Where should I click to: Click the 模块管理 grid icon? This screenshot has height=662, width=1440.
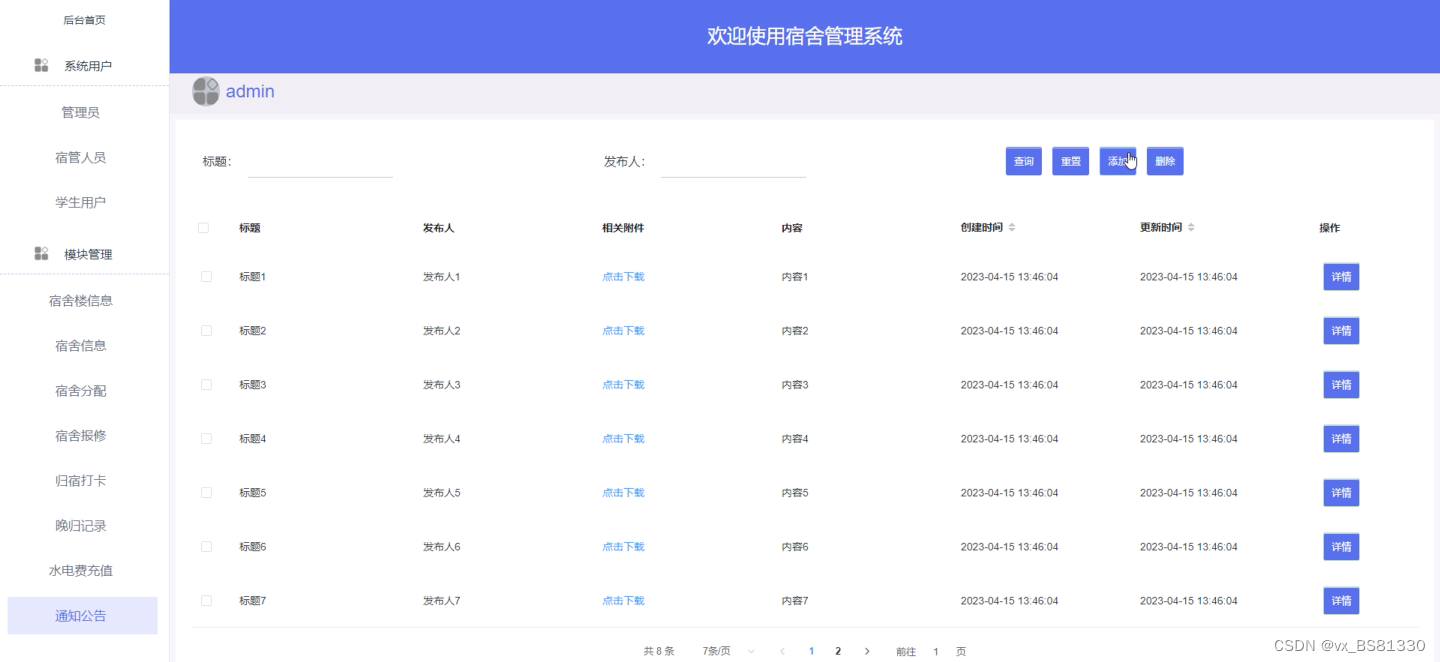[41, 254]
